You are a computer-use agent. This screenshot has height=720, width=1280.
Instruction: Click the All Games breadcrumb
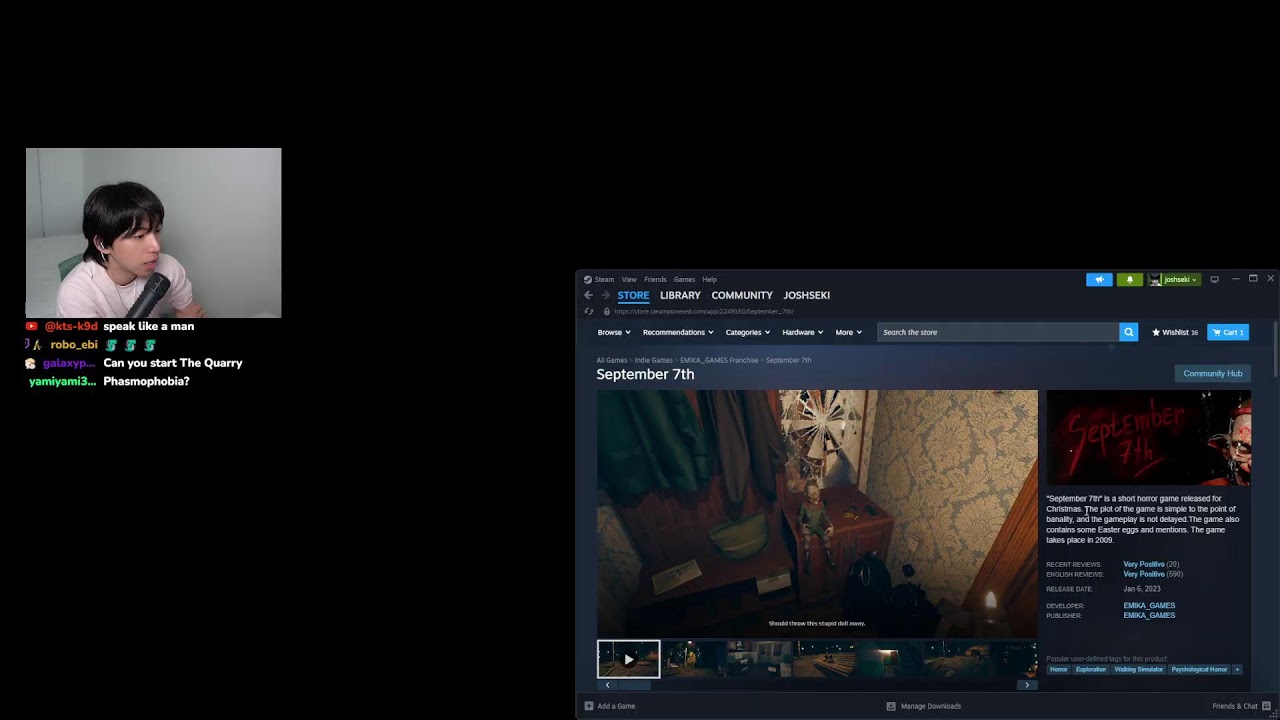coord(612,360)
